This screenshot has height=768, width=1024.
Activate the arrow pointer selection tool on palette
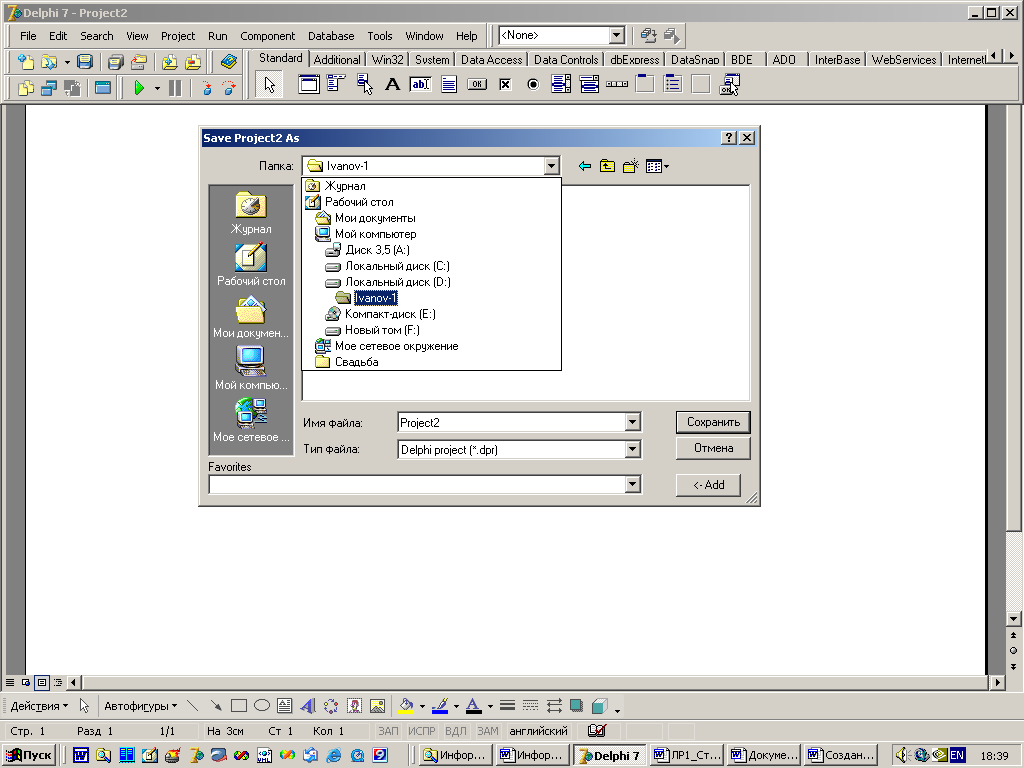pyautogui.click(x=269, y=84)
